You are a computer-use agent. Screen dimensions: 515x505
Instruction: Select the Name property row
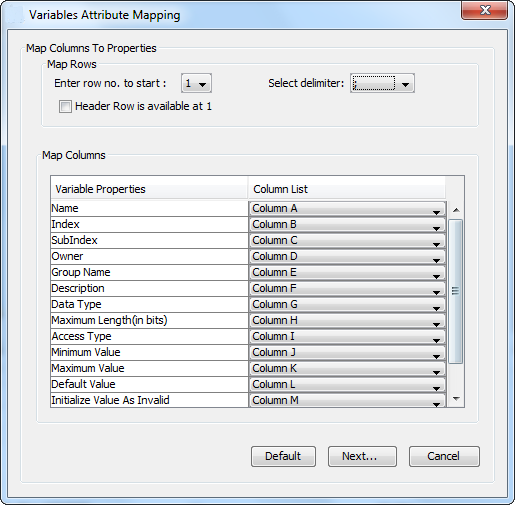[x=149, y=209]
